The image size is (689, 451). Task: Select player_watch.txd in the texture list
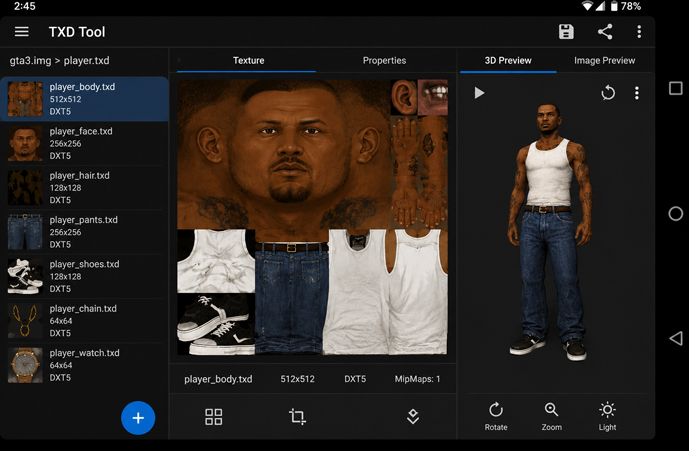point(84,365)
